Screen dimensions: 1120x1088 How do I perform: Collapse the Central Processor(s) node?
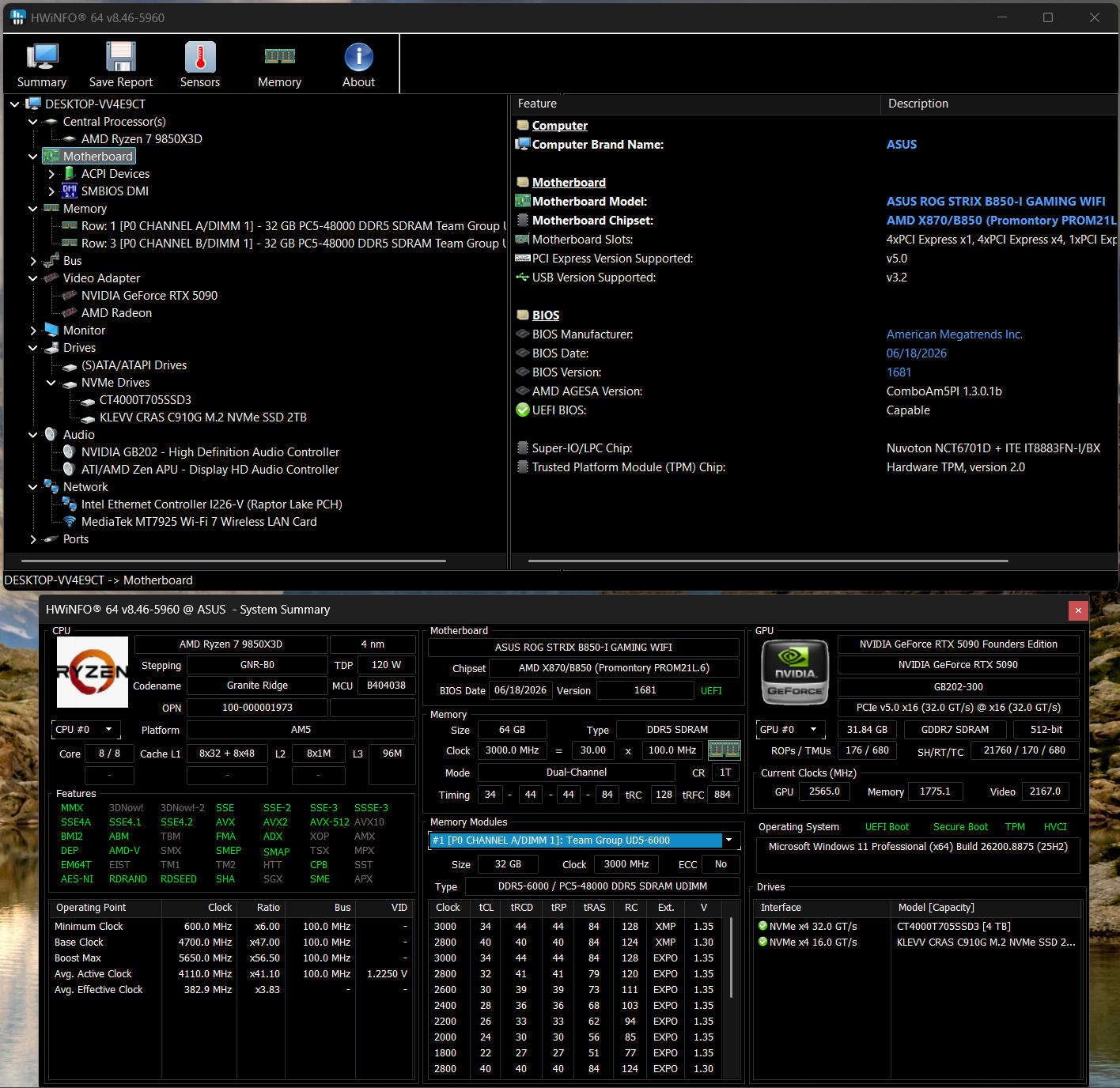tap(33, 121)
